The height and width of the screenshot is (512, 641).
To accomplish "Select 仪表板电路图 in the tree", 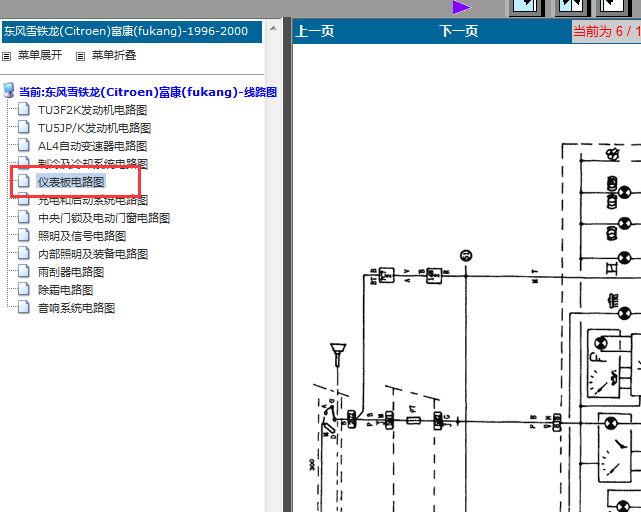I will 71,182.
